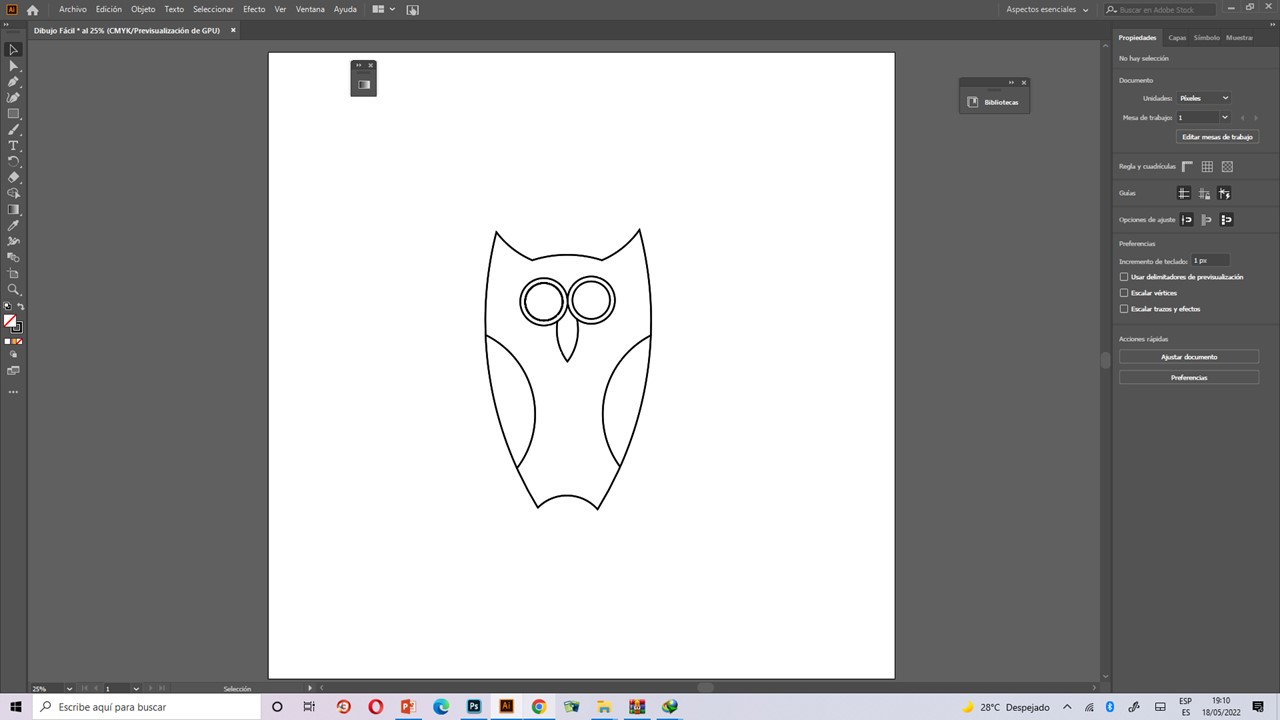Viewport: 1280px width, 720px height.
Task: Select the Eraser tool
Action: (x=13, y=177)
